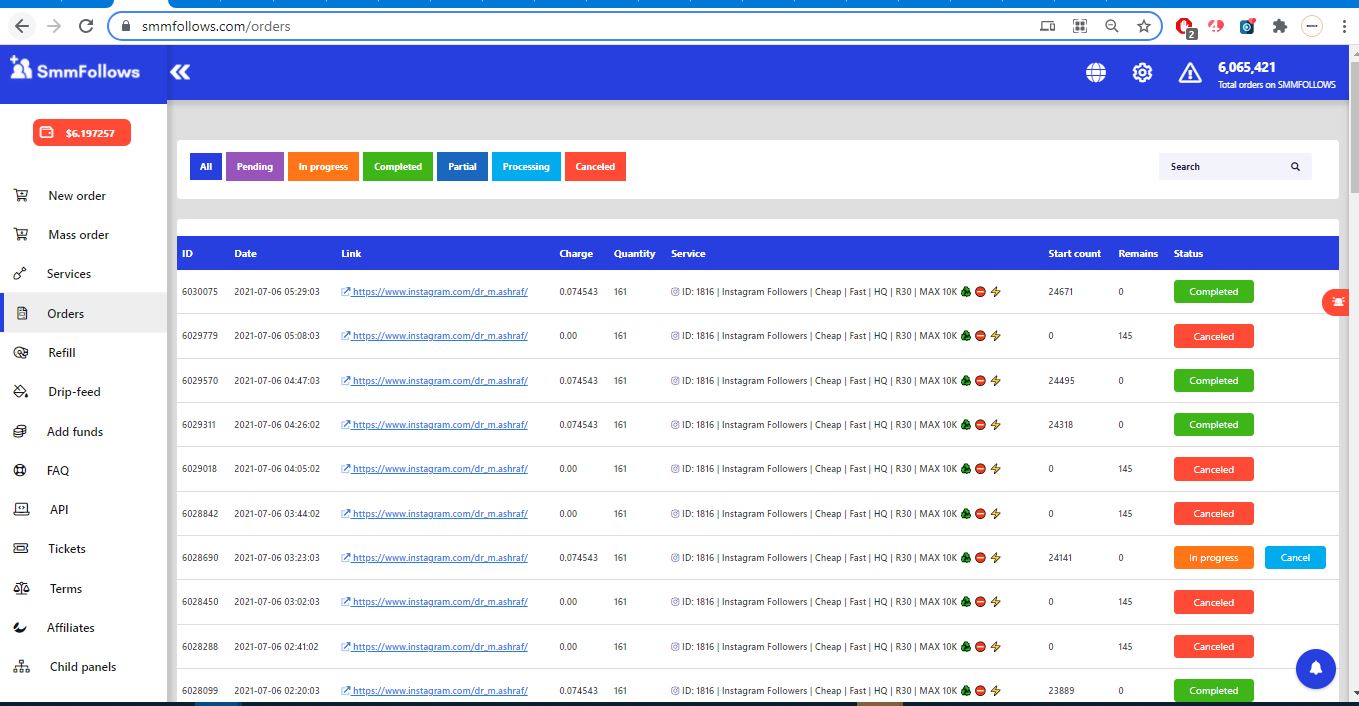The image size is (1359, 706).
Task: Open Instagram link of order 6028842
Action: 434,514
